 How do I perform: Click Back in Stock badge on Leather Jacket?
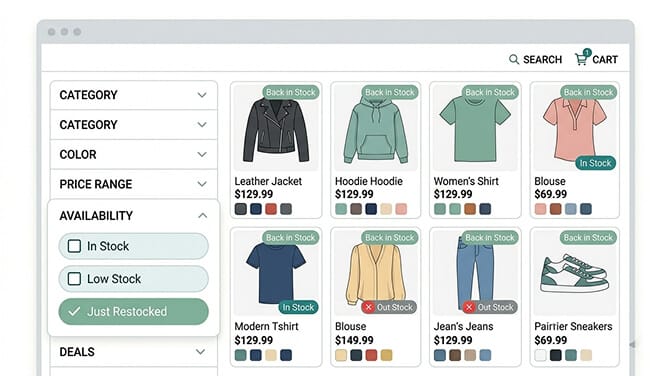(291, 92)
